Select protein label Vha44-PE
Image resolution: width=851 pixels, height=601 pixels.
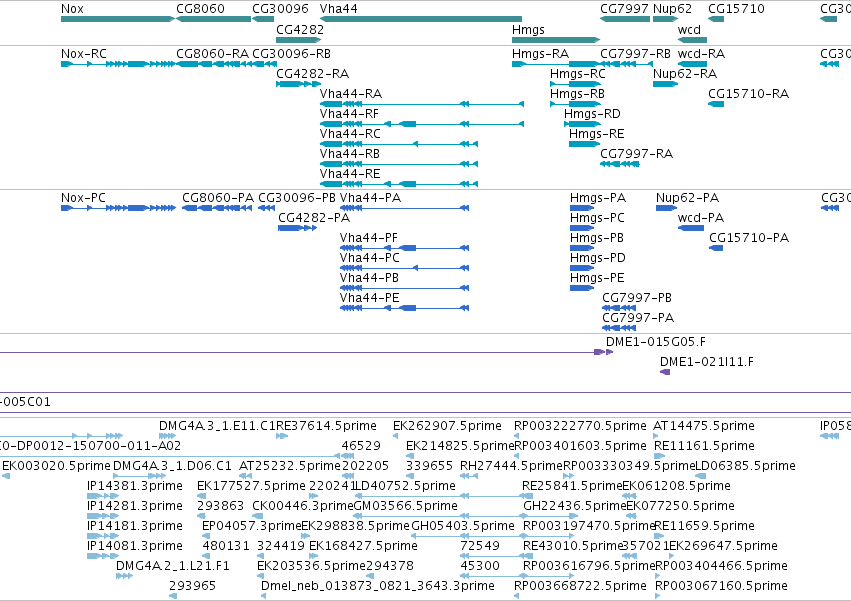point(370,298)
